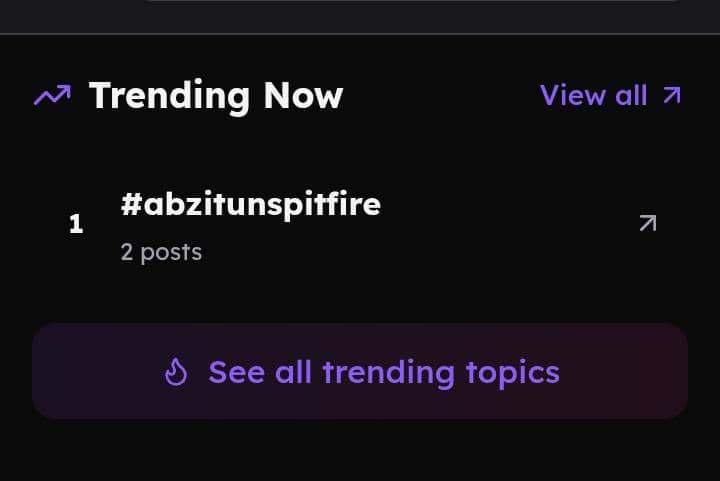This screenshot has width=720, height=481.
Task: Select the rank number 1 badge
Action: [x=76, y=224]
